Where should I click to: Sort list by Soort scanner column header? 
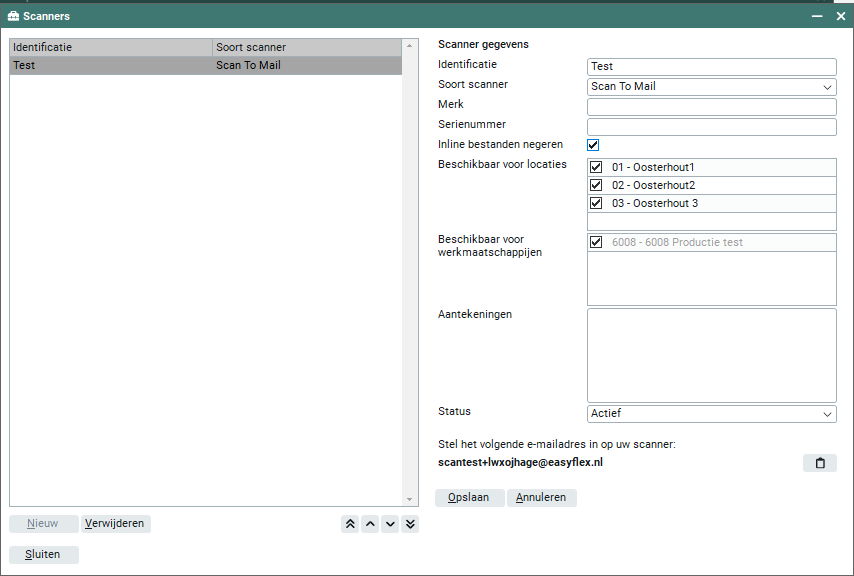click(x=306, y=47)
